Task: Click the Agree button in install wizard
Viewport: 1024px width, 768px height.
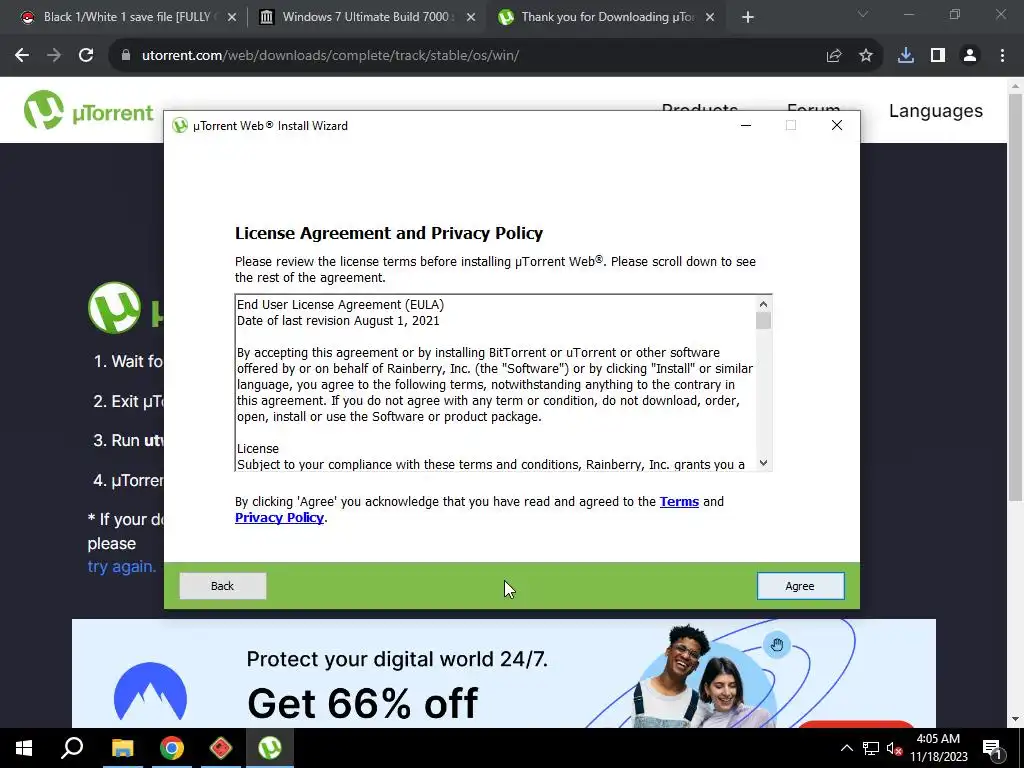Action: click(800, 586)
